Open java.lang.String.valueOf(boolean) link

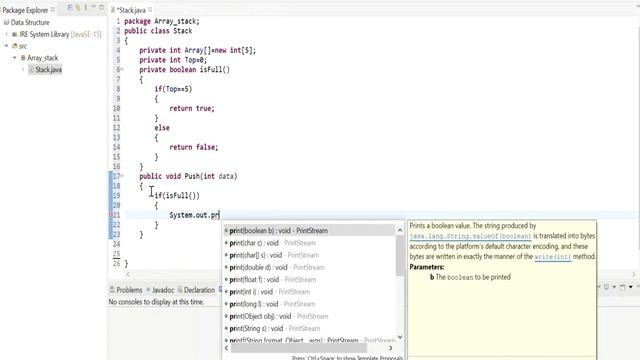point(470,236)
